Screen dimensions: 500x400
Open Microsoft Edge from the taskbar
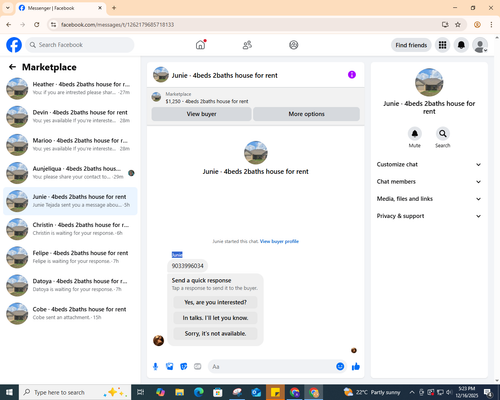199,392
